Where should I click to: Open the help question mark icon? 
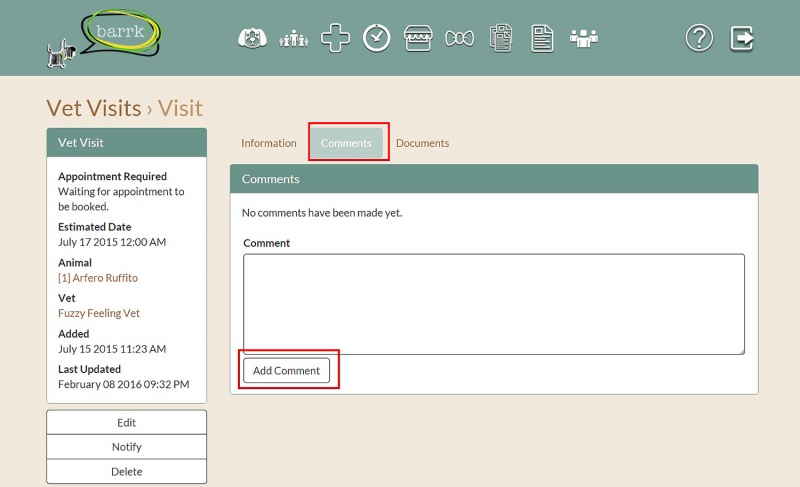click(699, 38)
